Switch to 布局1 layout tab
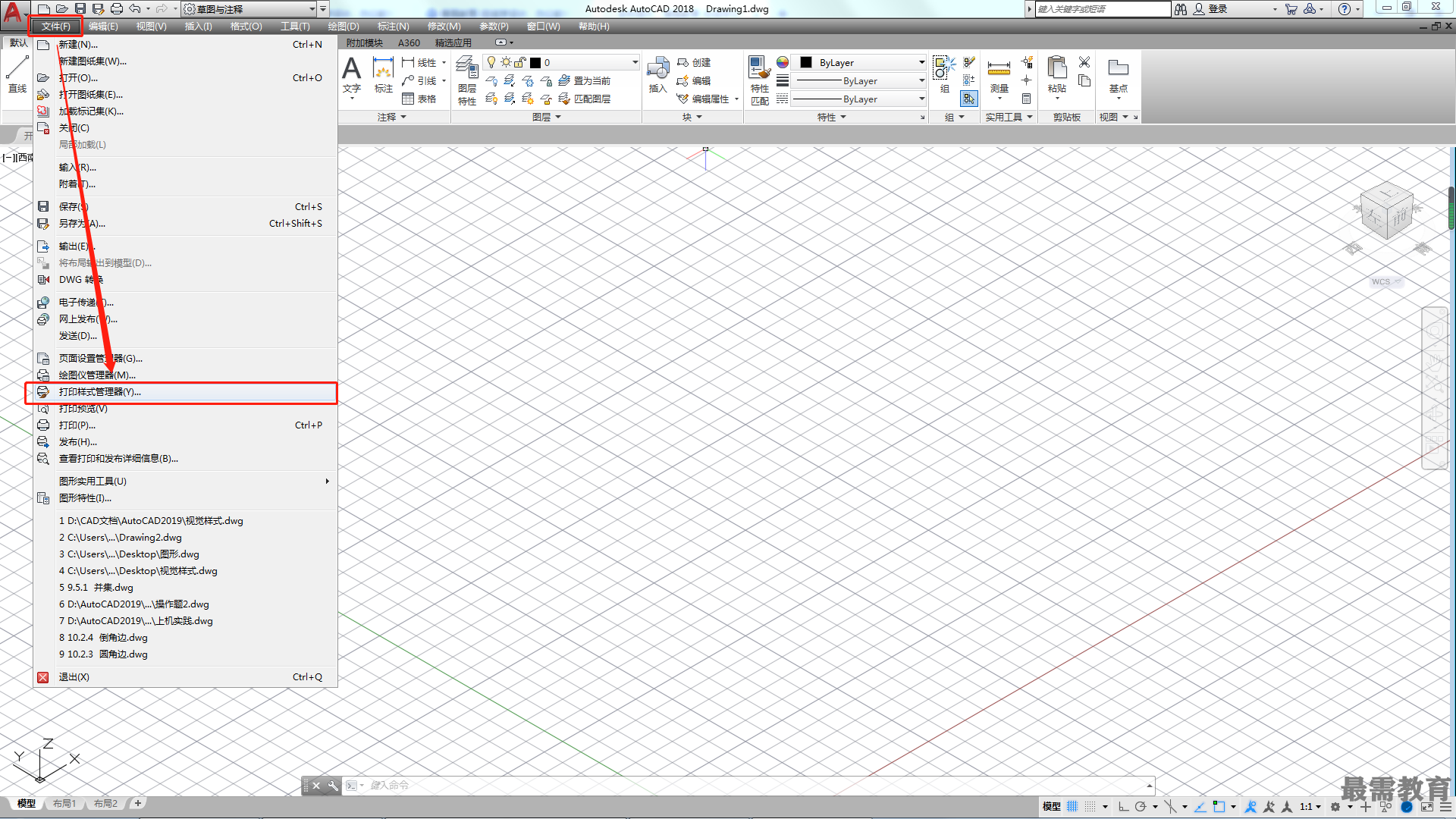The height and width of the screenshot is (819, 1456). (64, 804)
